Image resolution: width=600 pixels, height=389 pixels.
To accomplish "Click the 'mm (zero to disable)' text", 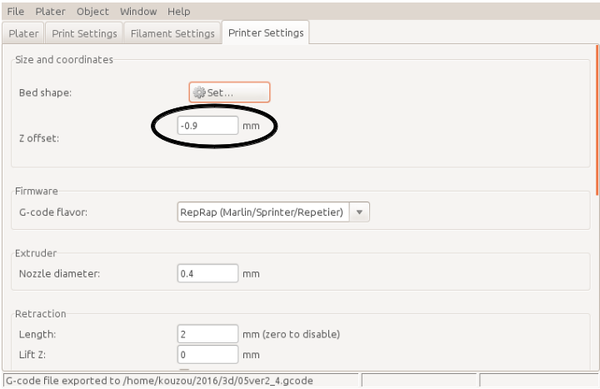I will [291, 334].
